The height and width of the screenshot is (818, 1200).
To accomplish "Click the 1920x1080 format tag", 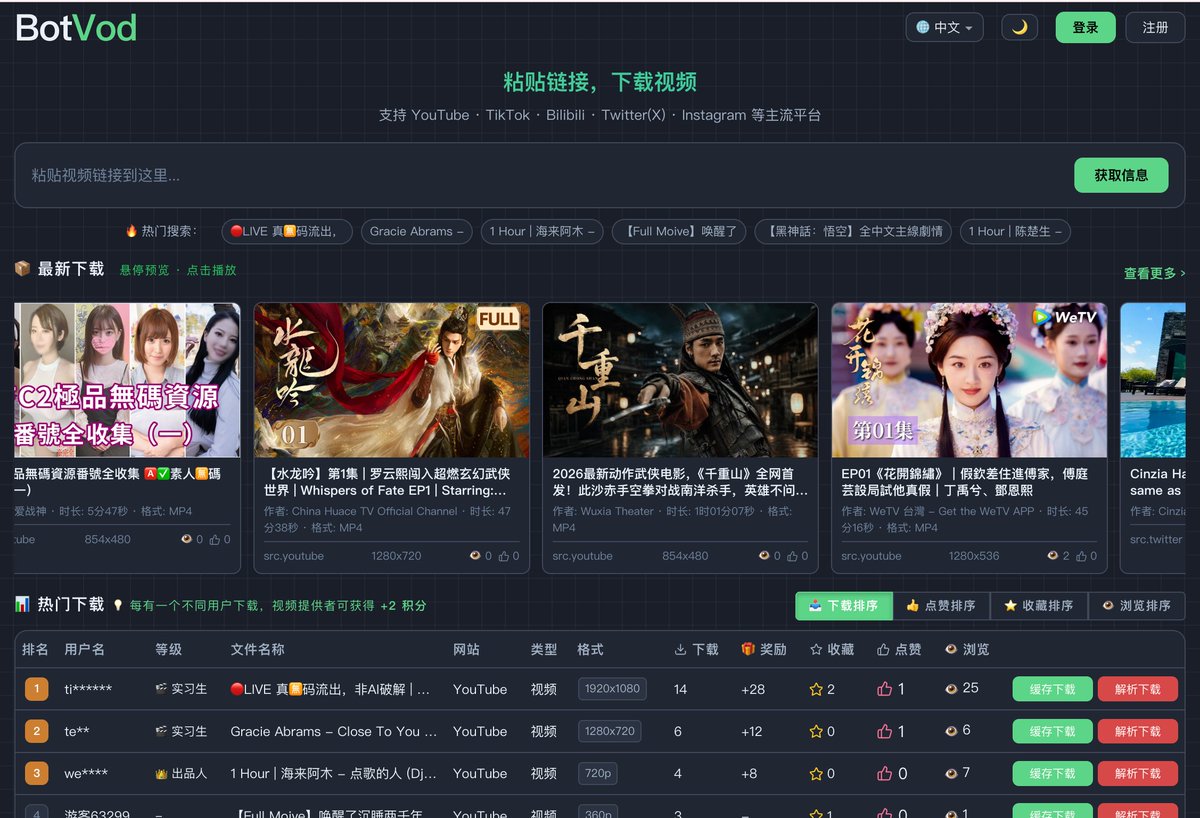I will (x=612, y=689).
